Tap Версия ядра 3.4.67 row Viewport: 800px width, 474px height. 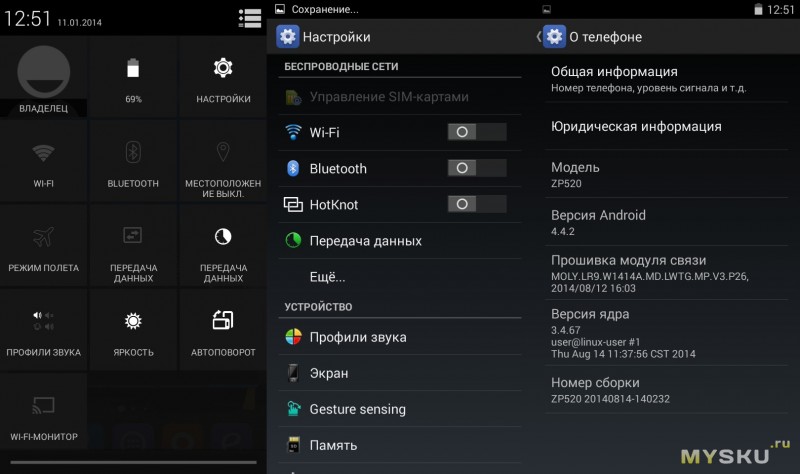666,333
